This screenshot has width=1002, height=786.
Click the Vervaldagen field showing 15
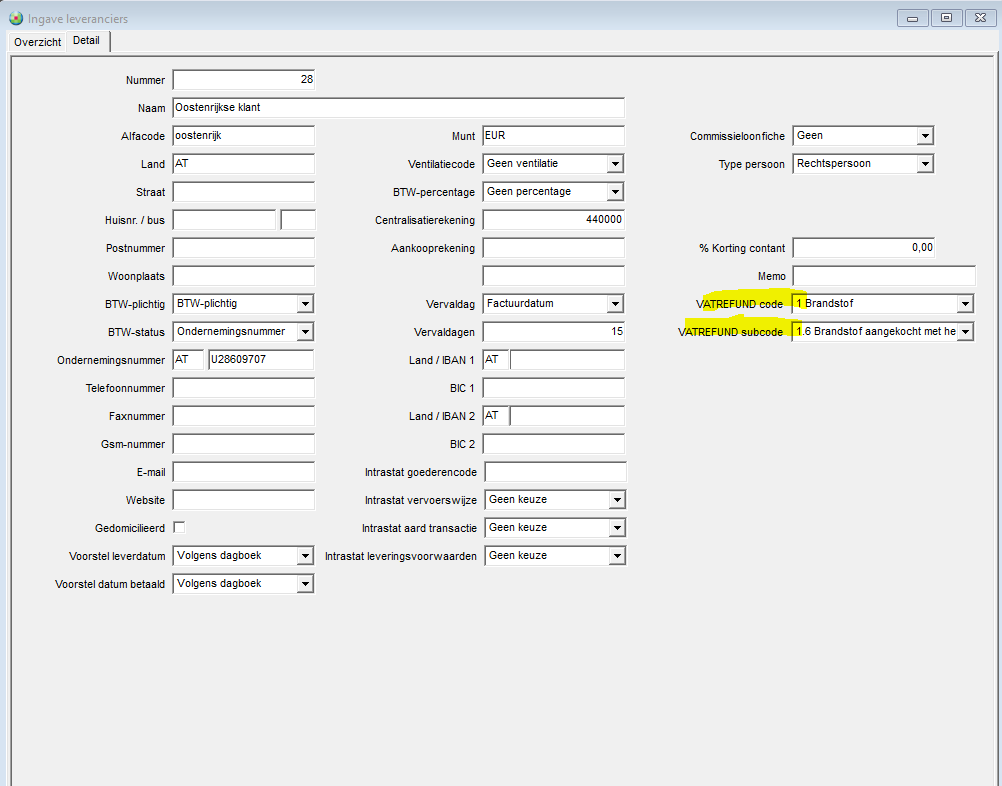(553, 332)
